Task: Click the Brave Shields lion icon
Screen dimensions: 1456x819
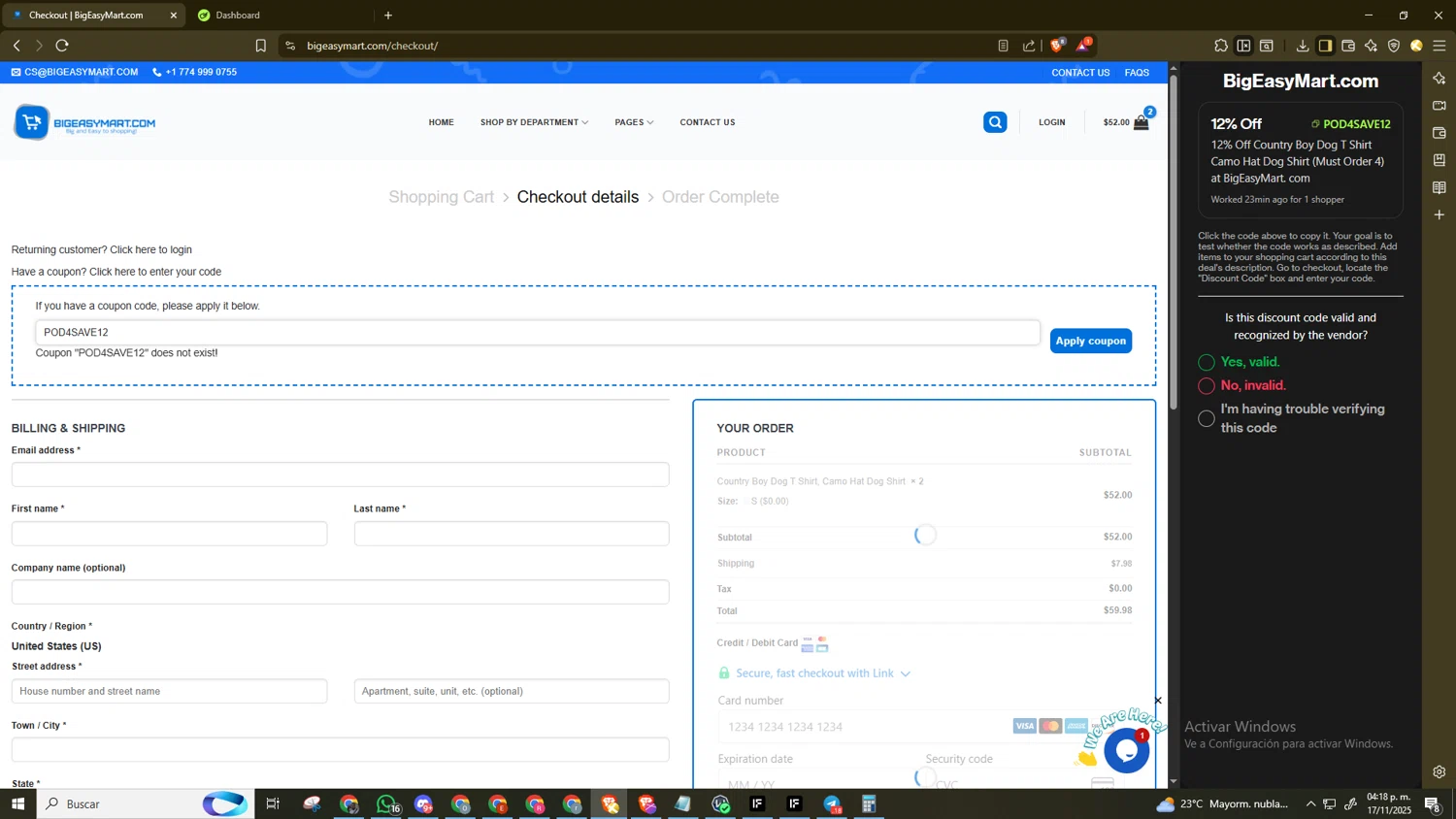Action: coord(1057,46)
